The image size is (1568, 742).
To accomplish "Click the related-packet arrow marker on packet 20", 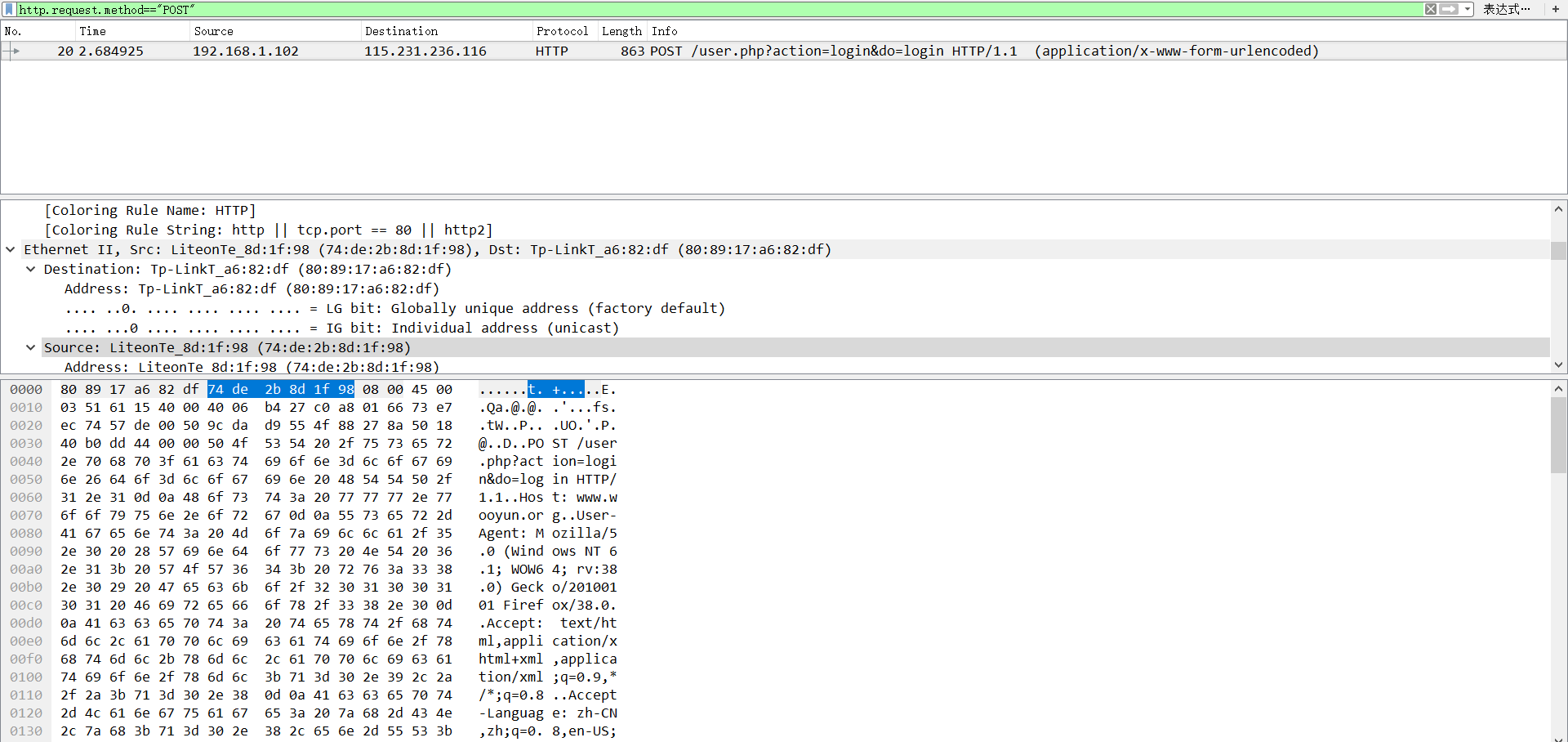I will [x=11, y=51].
